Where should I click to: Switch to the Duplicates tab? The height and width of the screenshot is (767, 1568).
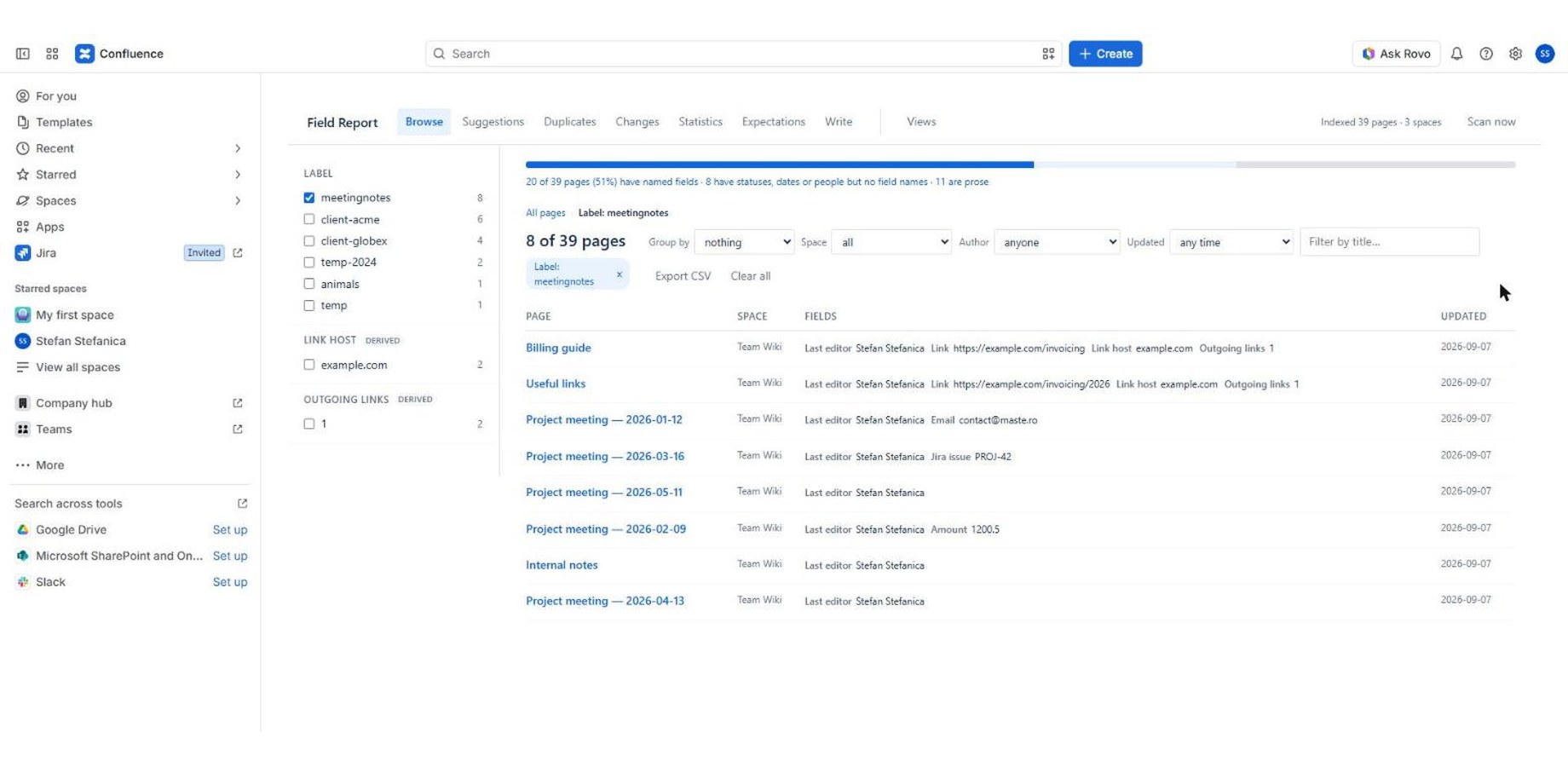click(x=569, y=122)
